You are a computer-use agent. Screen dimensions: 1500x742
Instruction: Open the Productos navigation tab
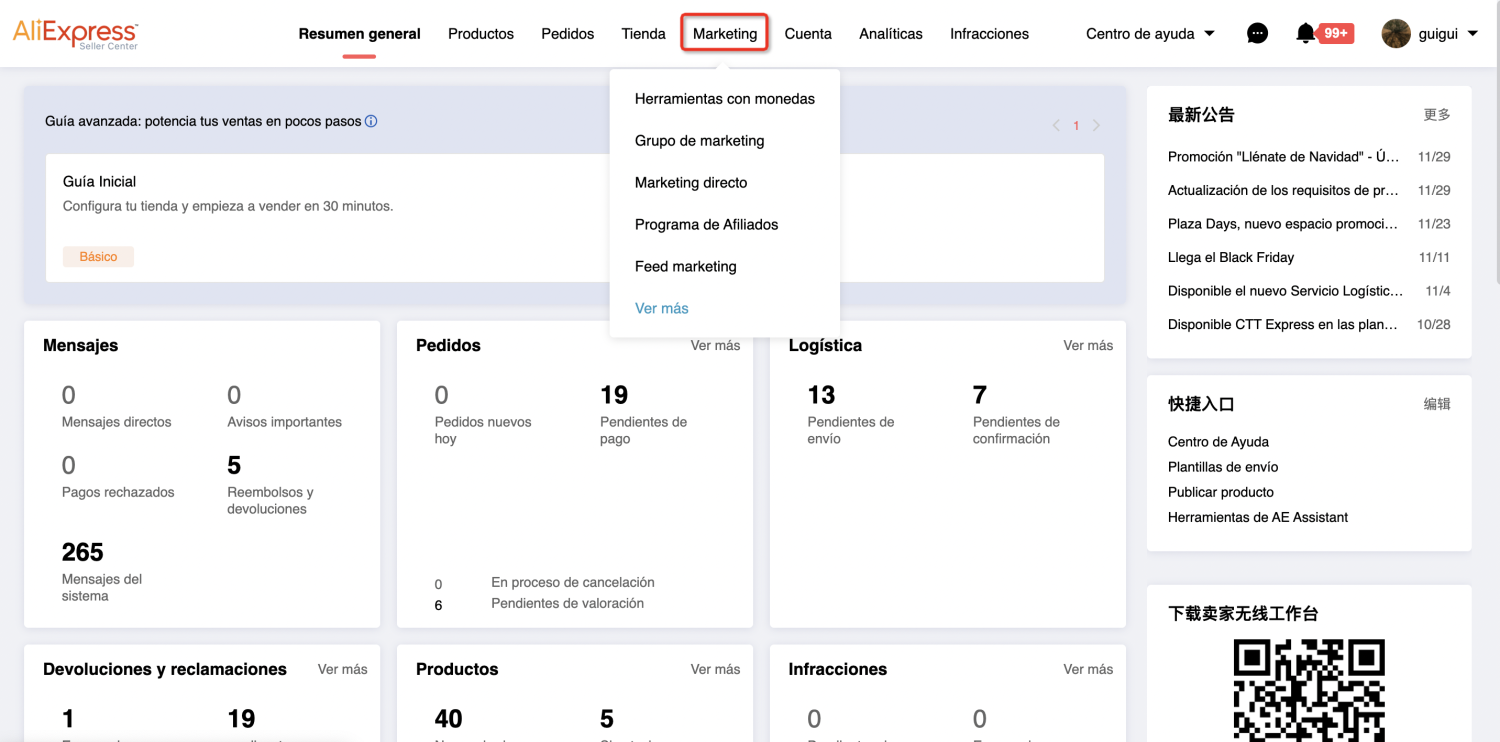481,34
